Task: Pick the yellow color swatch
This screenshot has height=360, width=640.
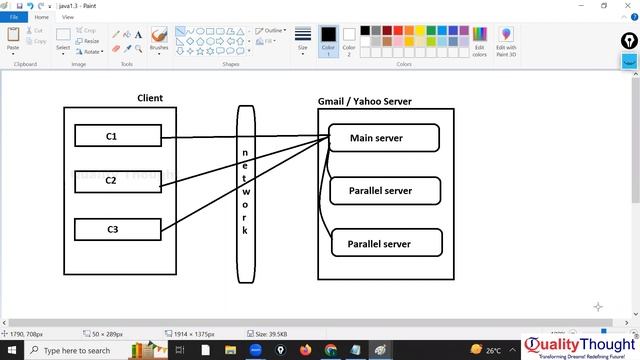Action: click(420, 31)
